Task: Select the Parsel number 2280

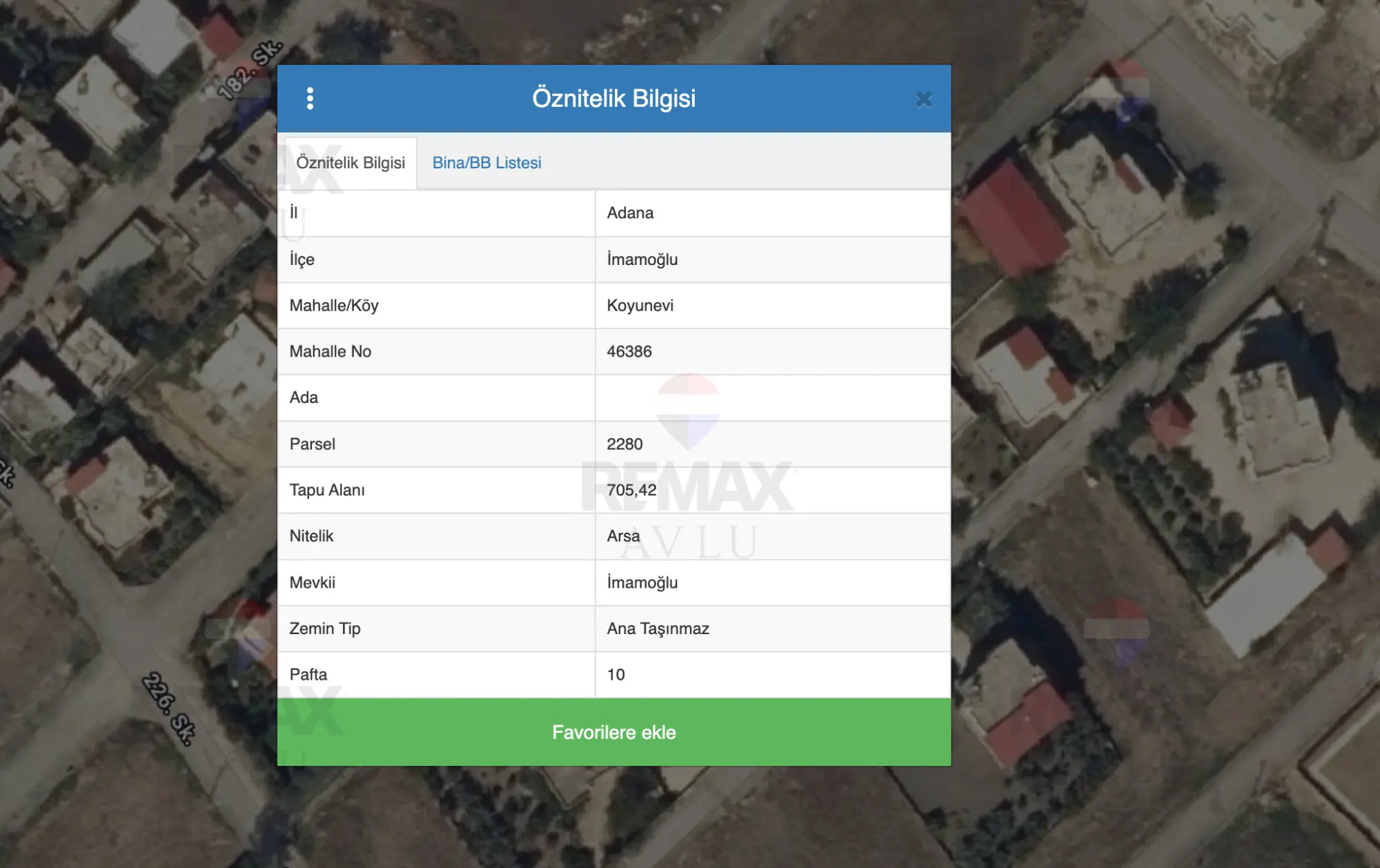Action: click(x=624, y=444)
